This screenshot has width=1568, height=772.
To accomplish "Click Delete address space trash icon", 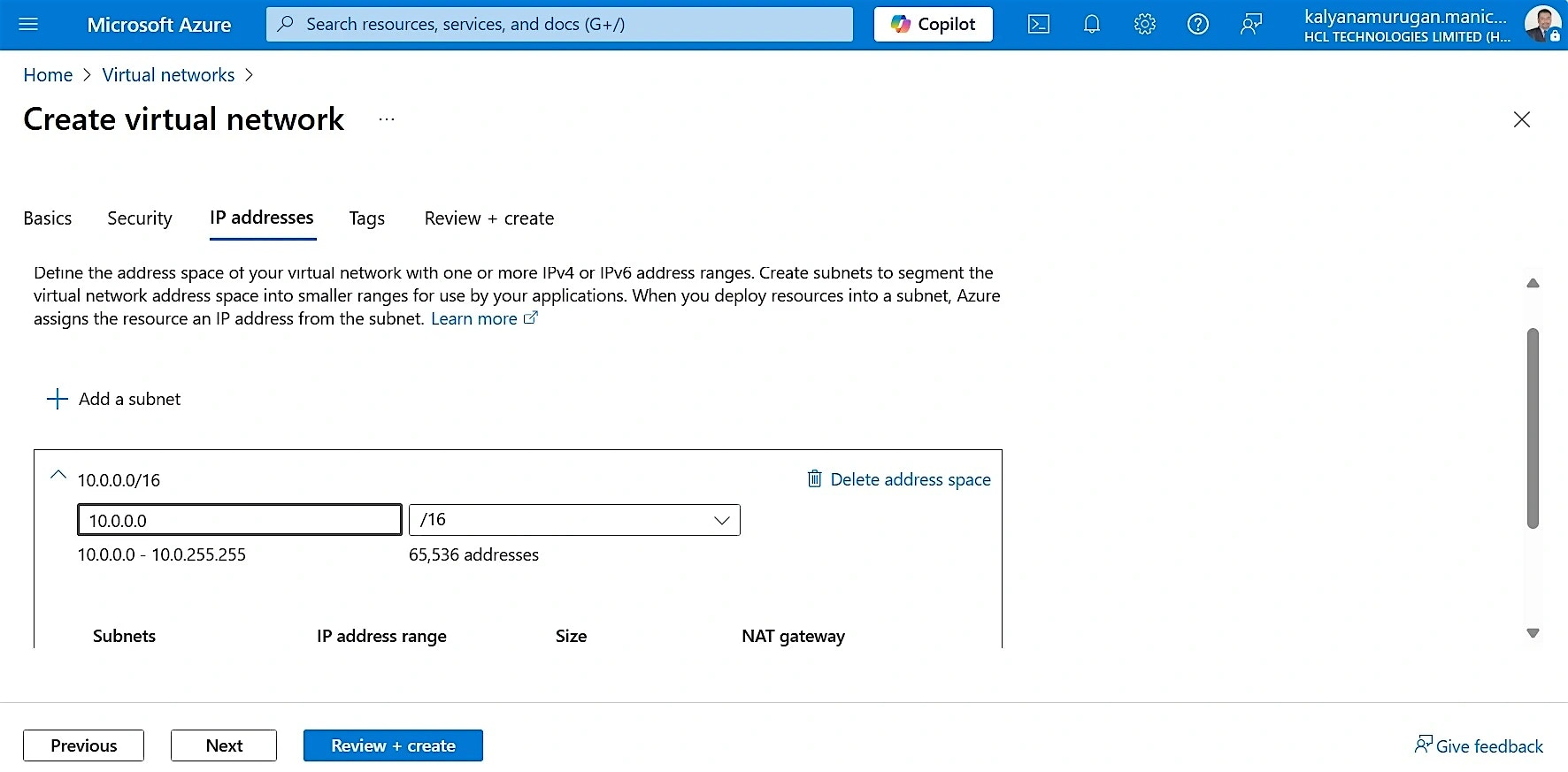I will (814, 479).
